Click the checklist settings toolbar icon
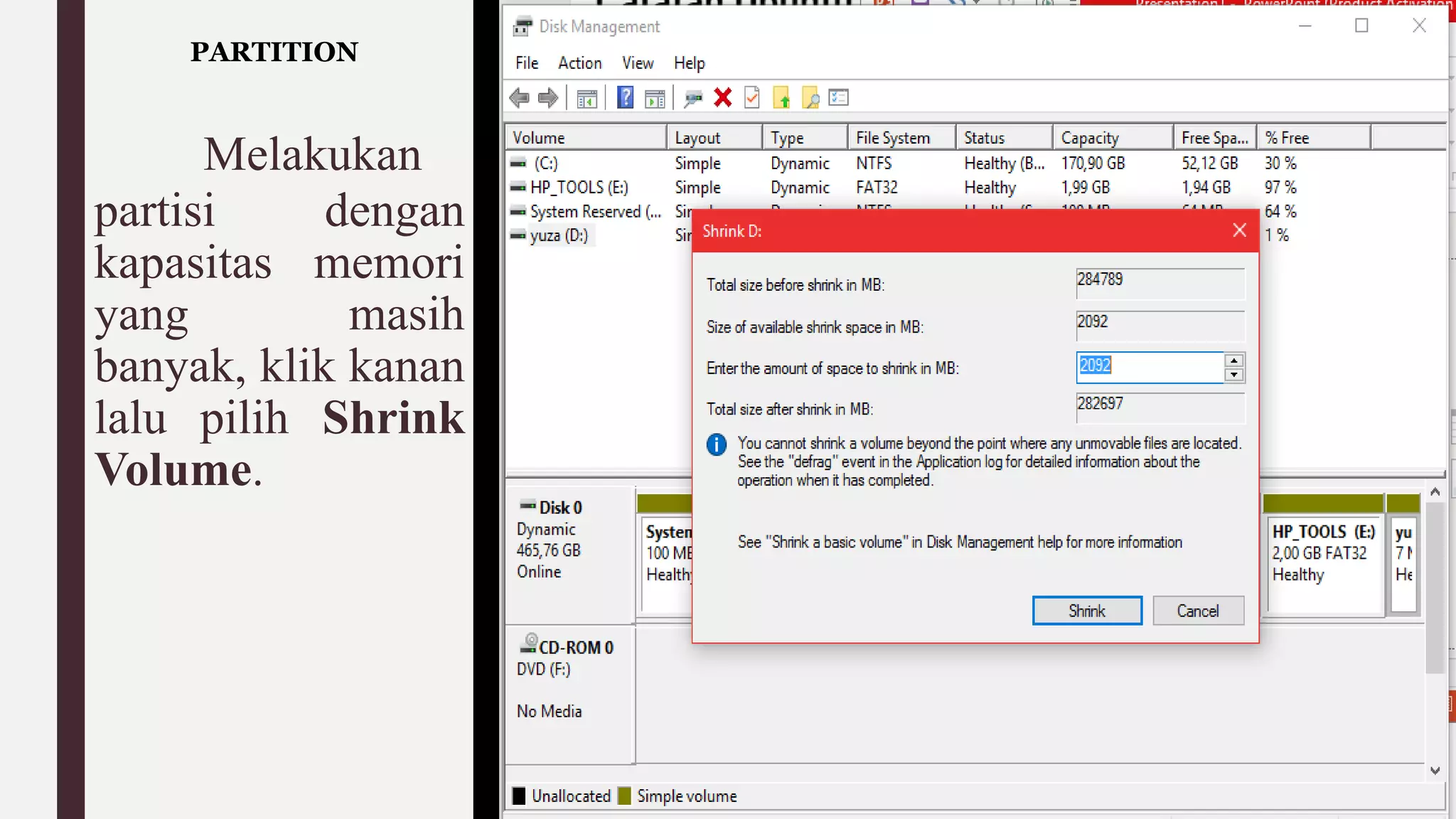Image resolution: width=1456 pixels, height=819 pixels. [840, 97]
